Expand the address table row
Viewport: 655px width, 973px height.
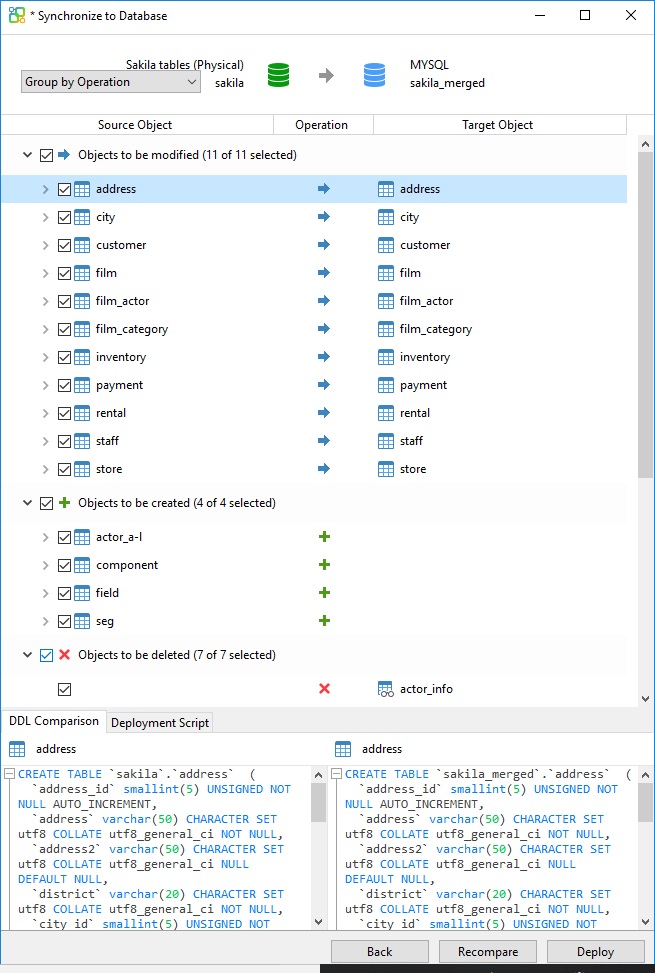(x=45, y=189)
